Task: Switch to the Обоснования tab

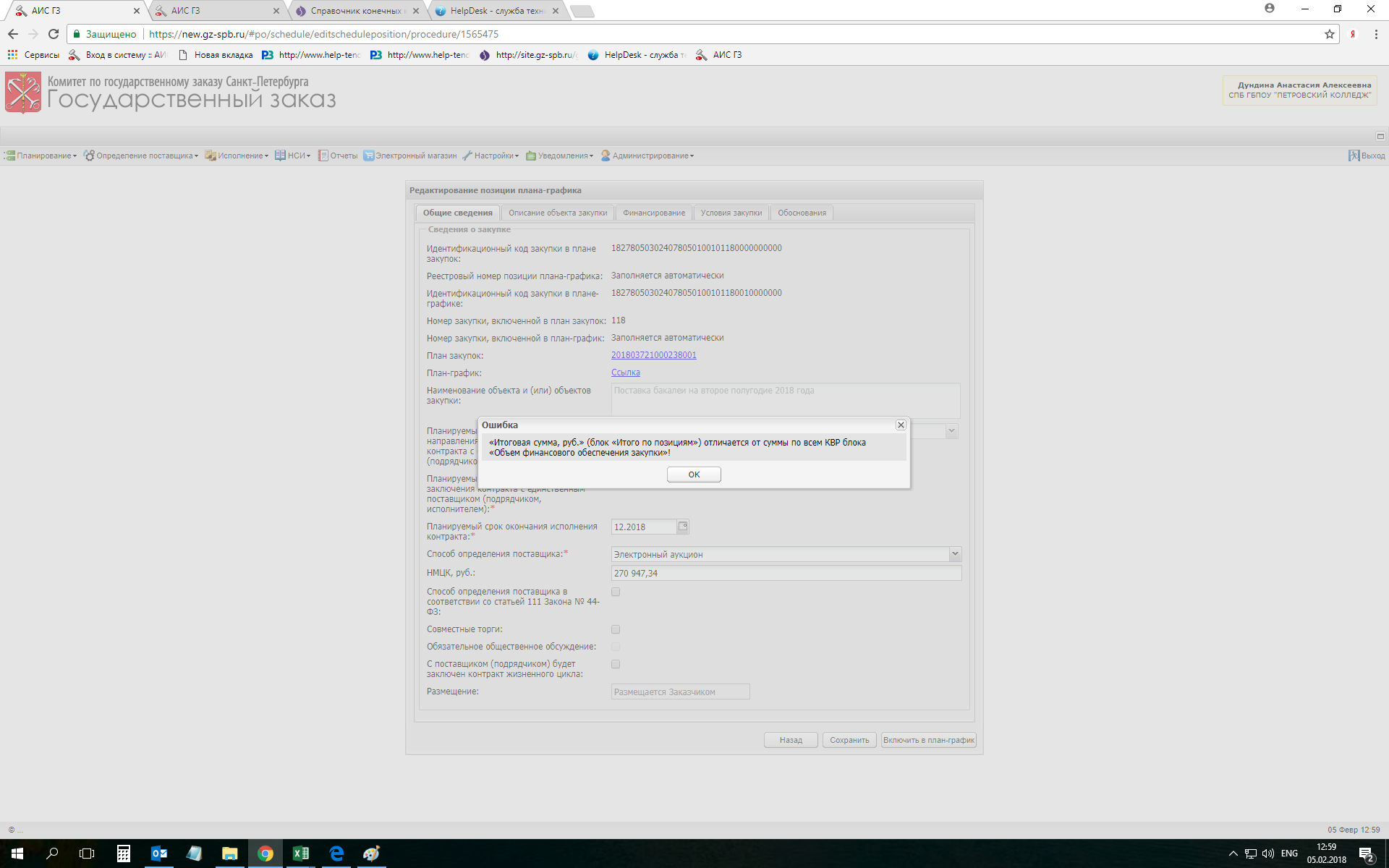Action: 802,213
